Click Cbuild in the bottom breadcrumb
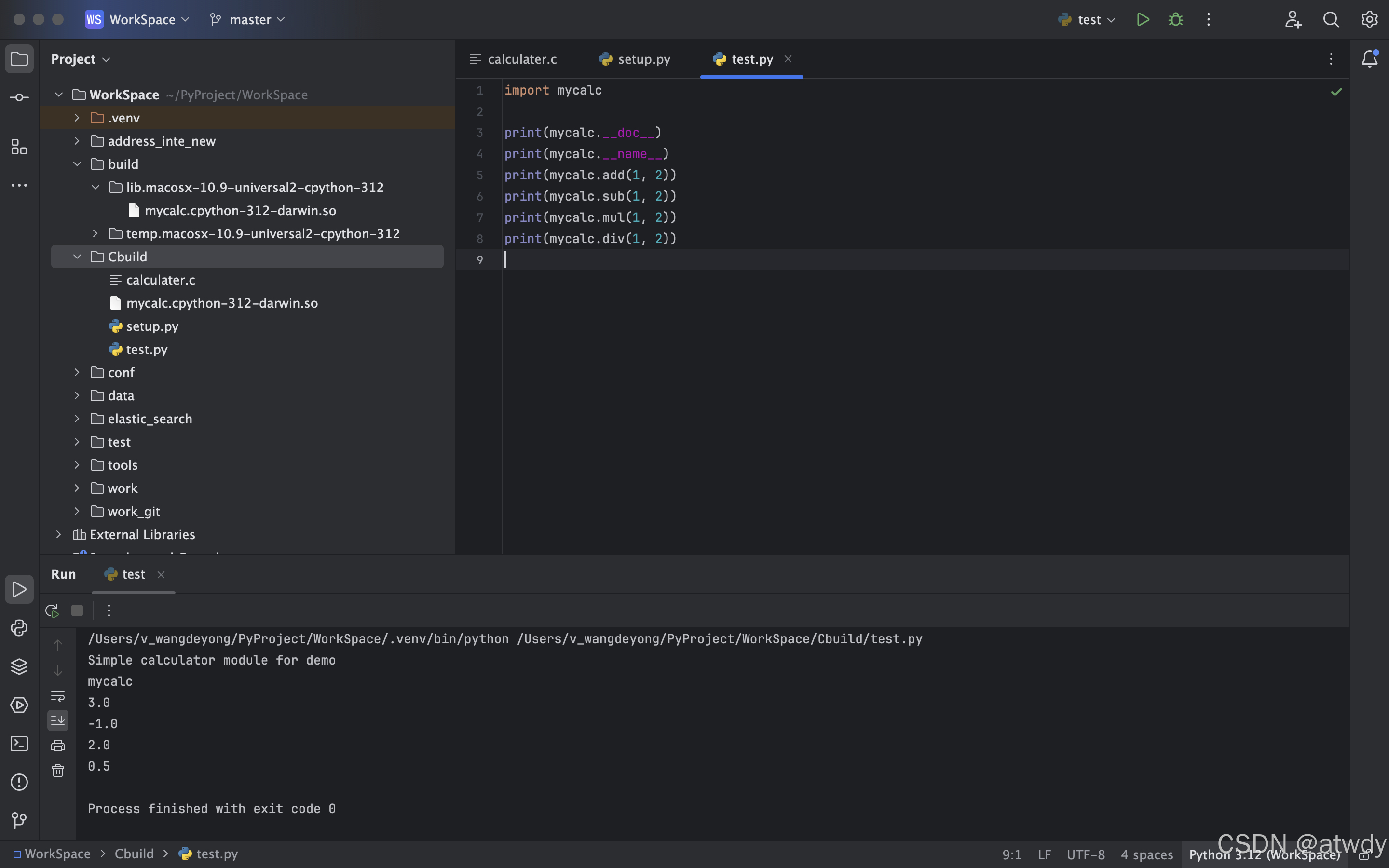Viewport: 1389px width, 868px height. tap(134, 854)
